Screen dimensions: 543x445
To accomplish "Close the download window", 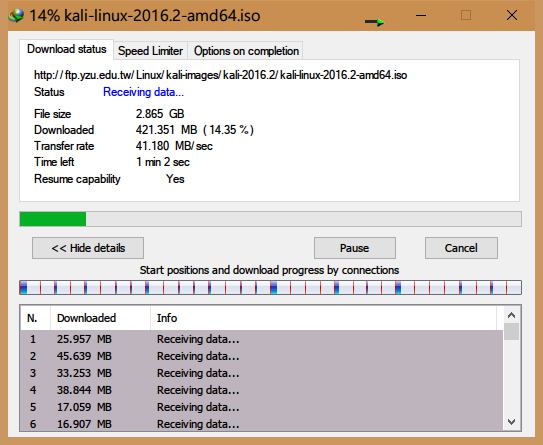I will [x=512, y=15].
